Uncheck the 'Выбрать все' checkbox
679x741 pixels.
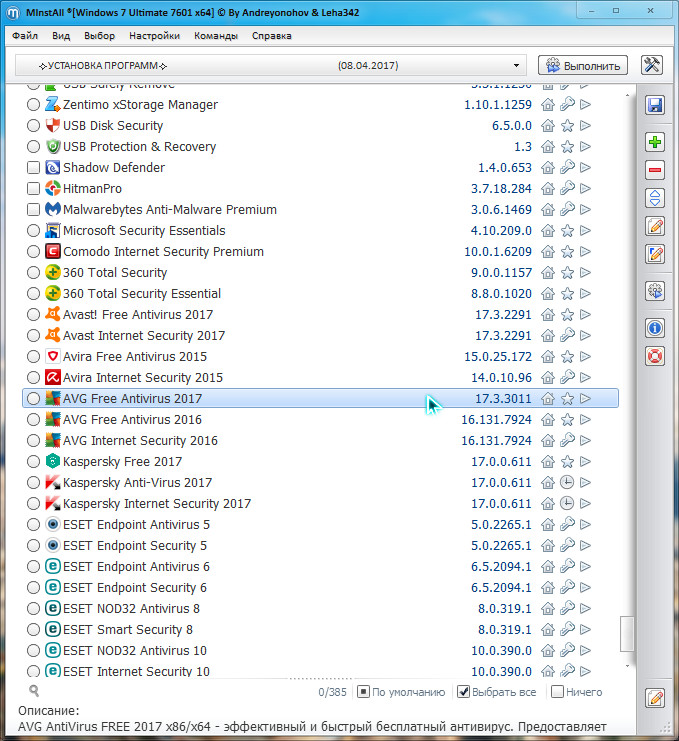coord(464,692)
